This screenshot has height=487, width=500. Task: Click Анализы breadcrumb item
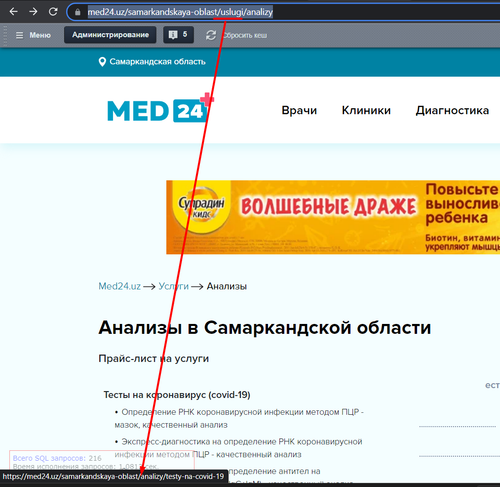[227, 286]
